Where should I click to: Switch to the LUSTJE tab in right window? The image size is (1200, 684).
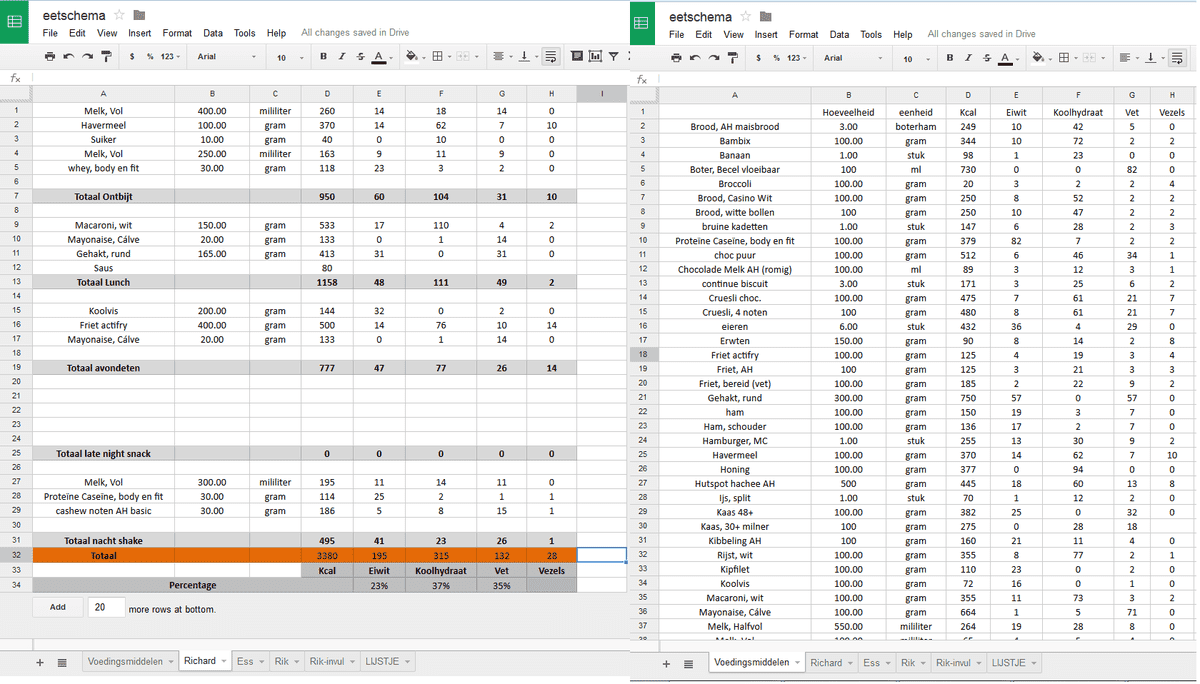pyautogui.click(x=1014, y=663)
